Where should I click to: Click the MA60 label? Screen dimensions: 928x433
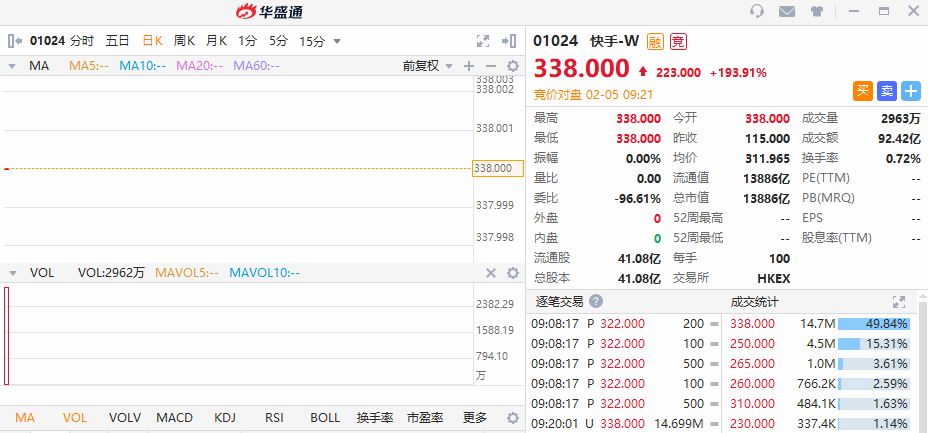click(x=256, y=66)
